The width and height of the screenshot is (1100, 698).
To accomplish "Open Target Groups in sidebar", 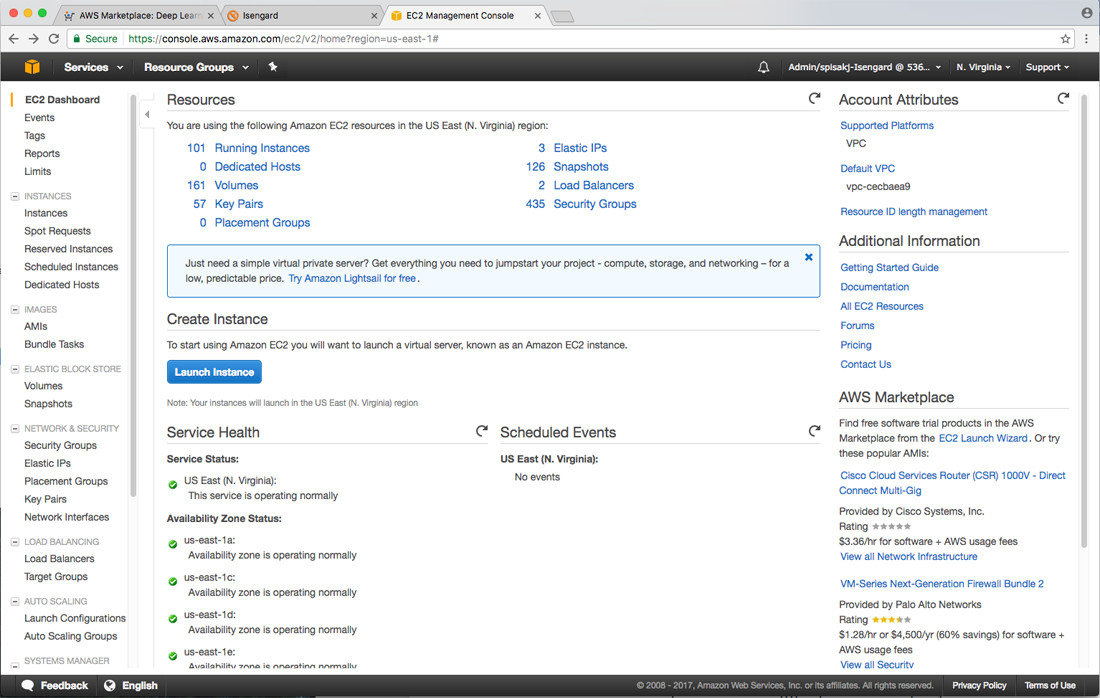I will 56,577.
